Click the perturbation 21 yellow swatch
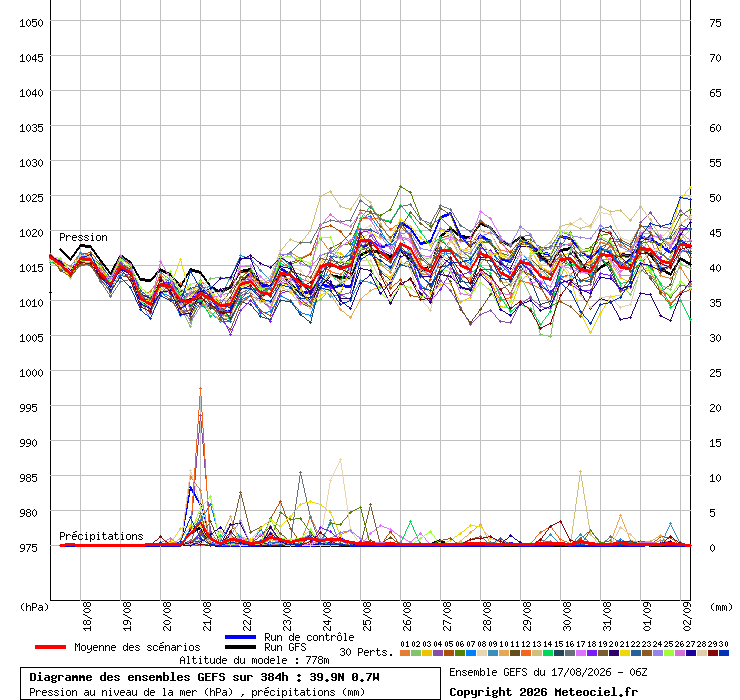Image resolution: width=740 pixels, height=700 pixels. pyautogui.click(x=625, y=653)
